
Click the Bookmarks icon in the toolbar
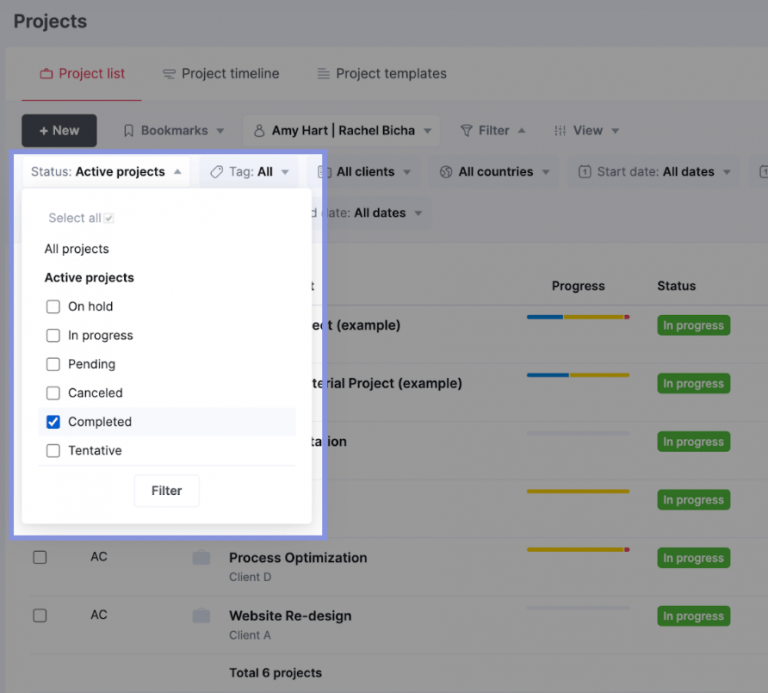(x=129, y=131)
